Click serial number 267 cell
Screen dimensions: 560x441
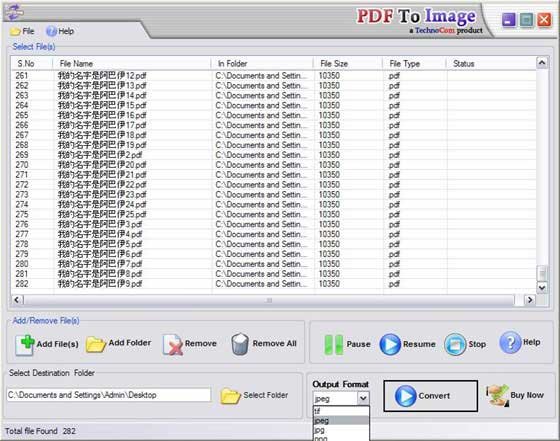click(x=22, y=135)
